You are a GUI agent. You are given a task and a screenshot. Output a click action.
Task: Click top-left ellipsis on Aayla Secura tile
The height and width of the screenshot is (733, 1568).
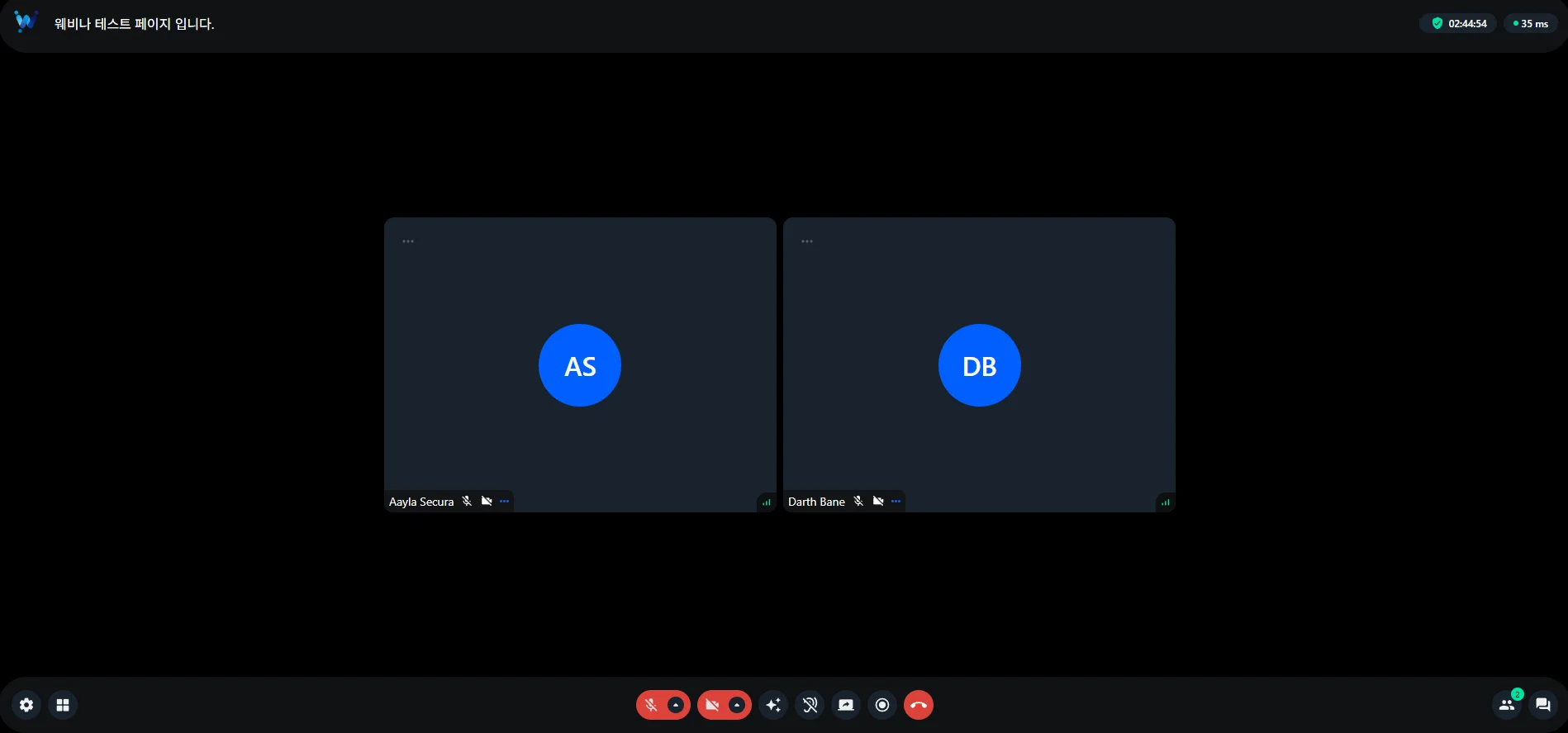(x=408, y=241)
